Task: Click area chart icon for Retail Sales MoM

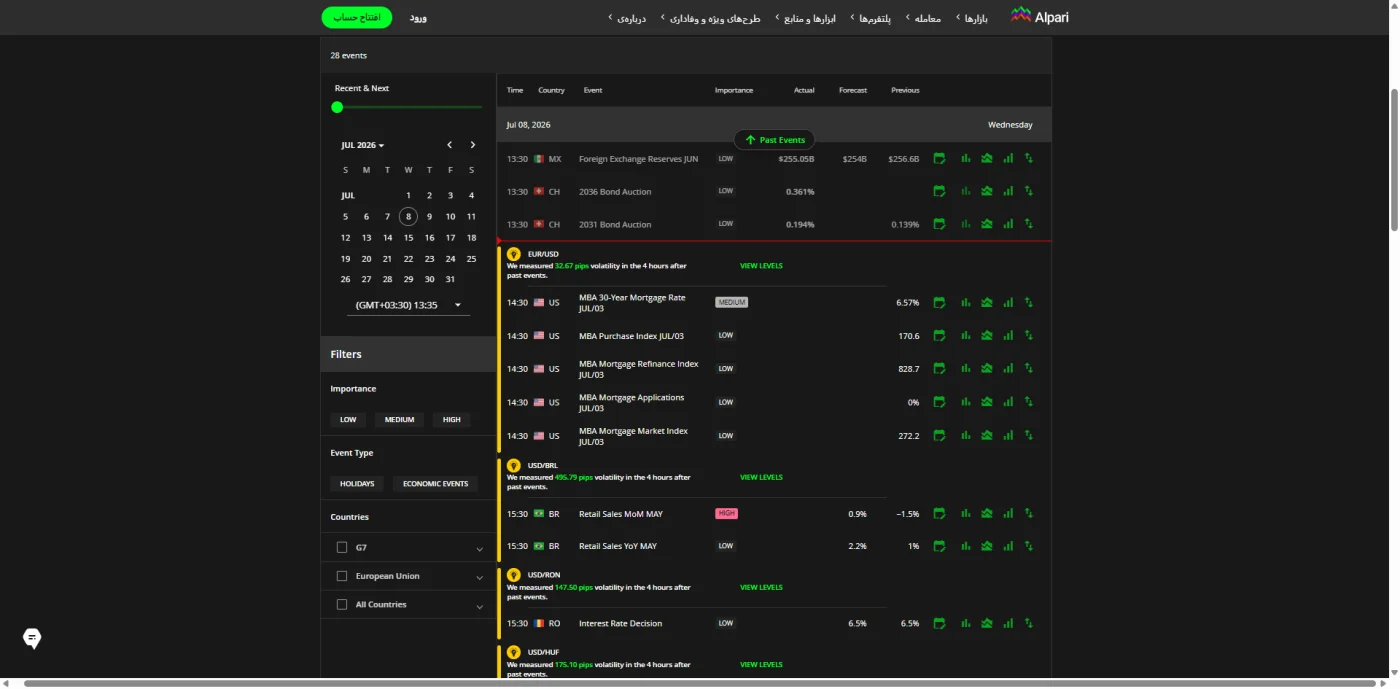Action: tap(987, 513)
